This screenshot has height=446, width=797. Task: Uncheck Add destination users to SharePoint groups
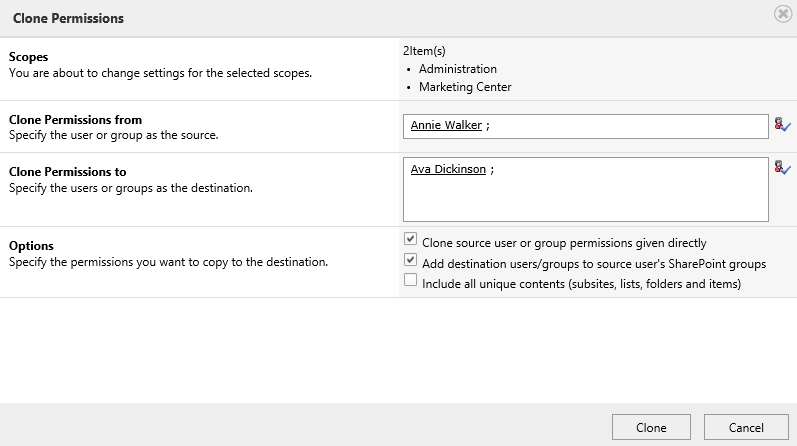pyautogui.click(x=410, y=261)
